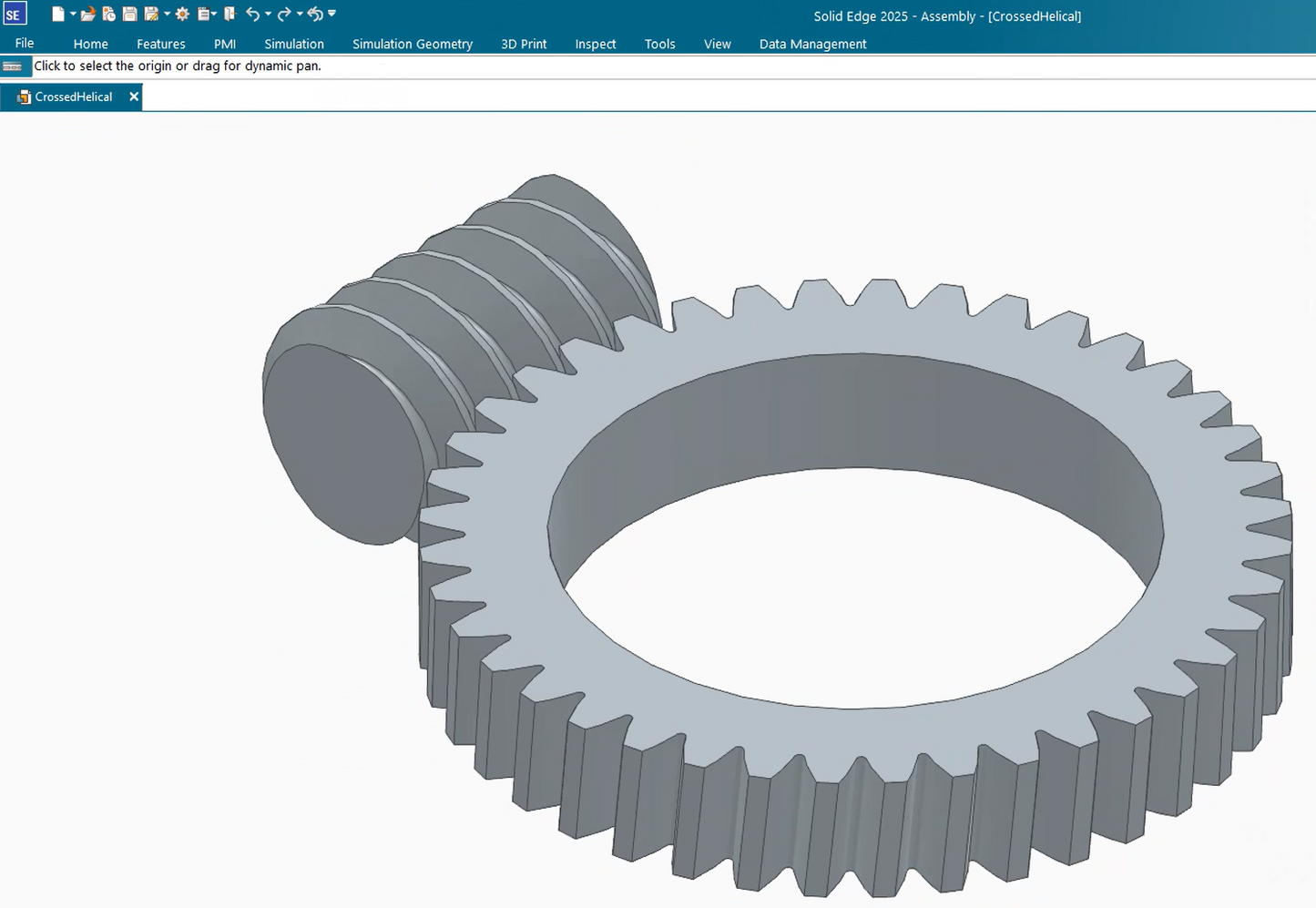
Task: Click the Solid Edge application button
Action: (15, 14)
